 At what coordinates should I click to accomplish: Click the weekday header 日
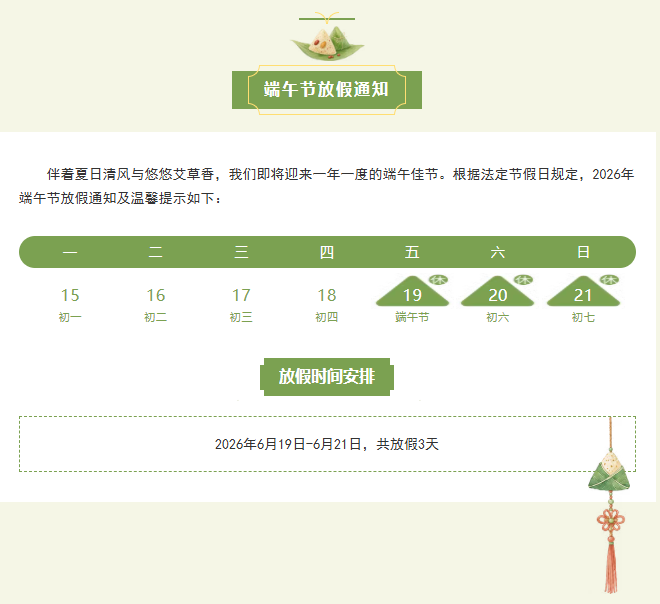coord(583,252)
